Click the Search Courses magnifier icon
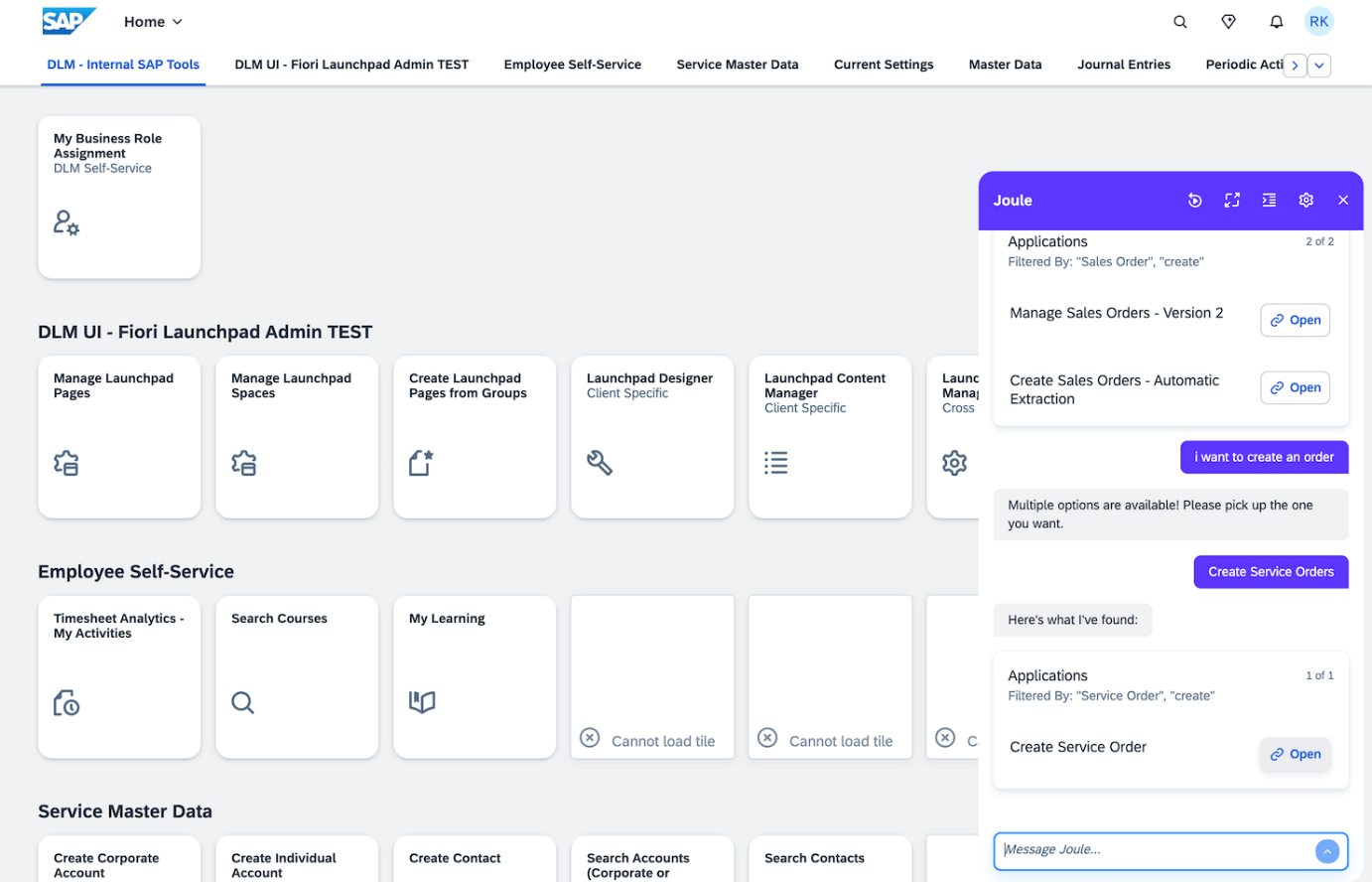Viewport: 1372px width, 882px height. [x=243, y=702]
